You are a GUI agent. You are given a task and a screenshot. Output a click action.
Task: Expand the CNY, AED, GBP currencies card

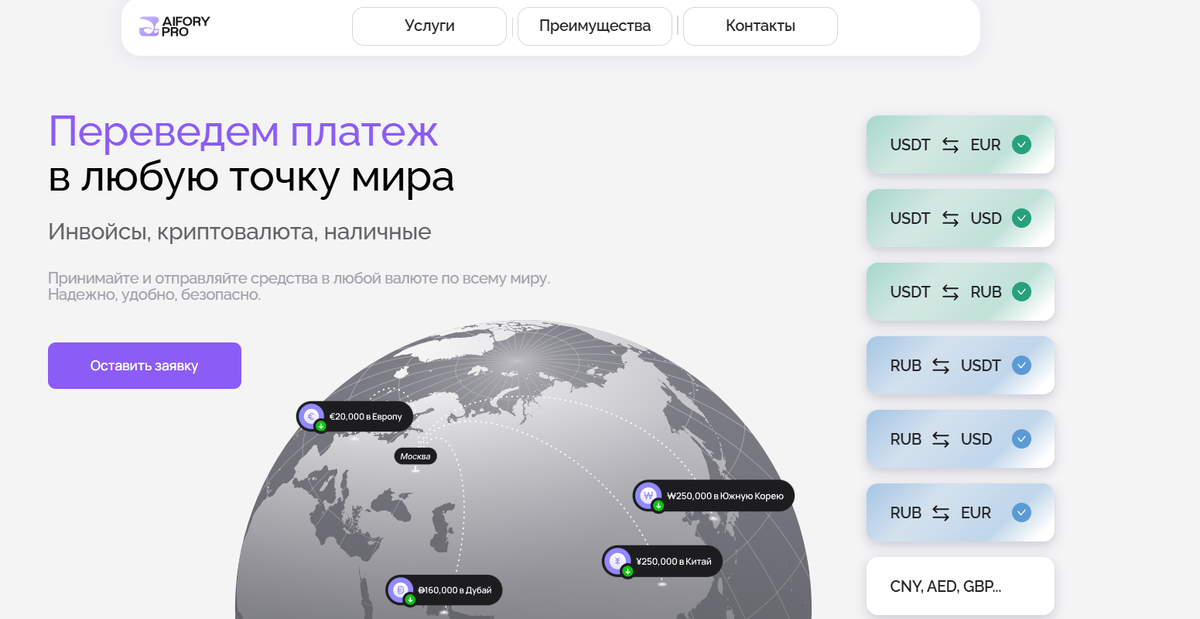958,586
